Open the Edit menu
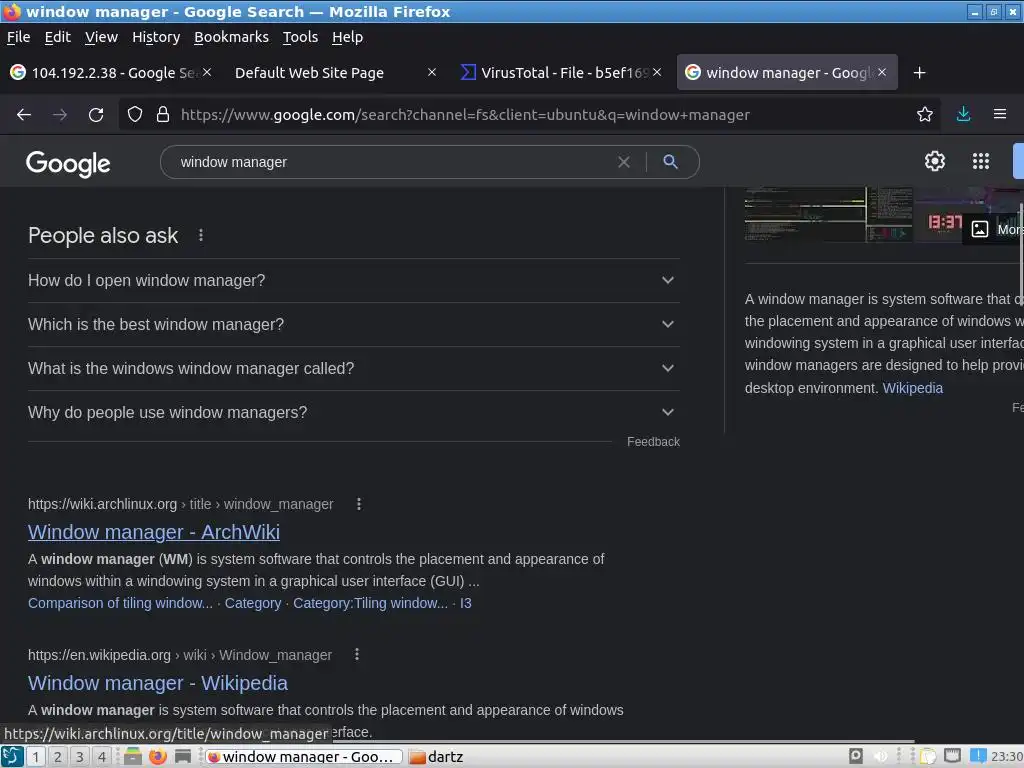Screen dimensions: 1024x768 pos(57,37)
